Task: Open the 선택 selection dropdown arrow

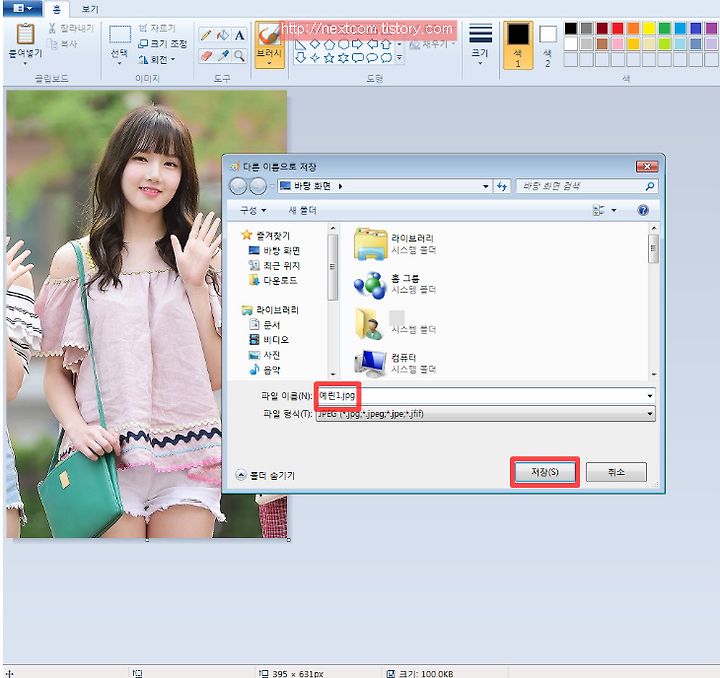Action: pos(119,63)
